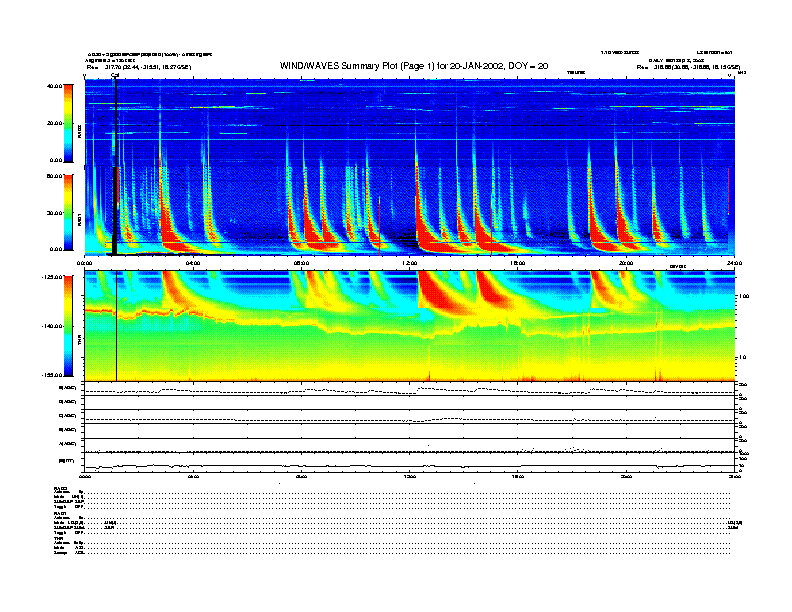792x612 pixels.
Task: Click the RAD2 heading in the bottom status table
Action: [x=60, y=488]
